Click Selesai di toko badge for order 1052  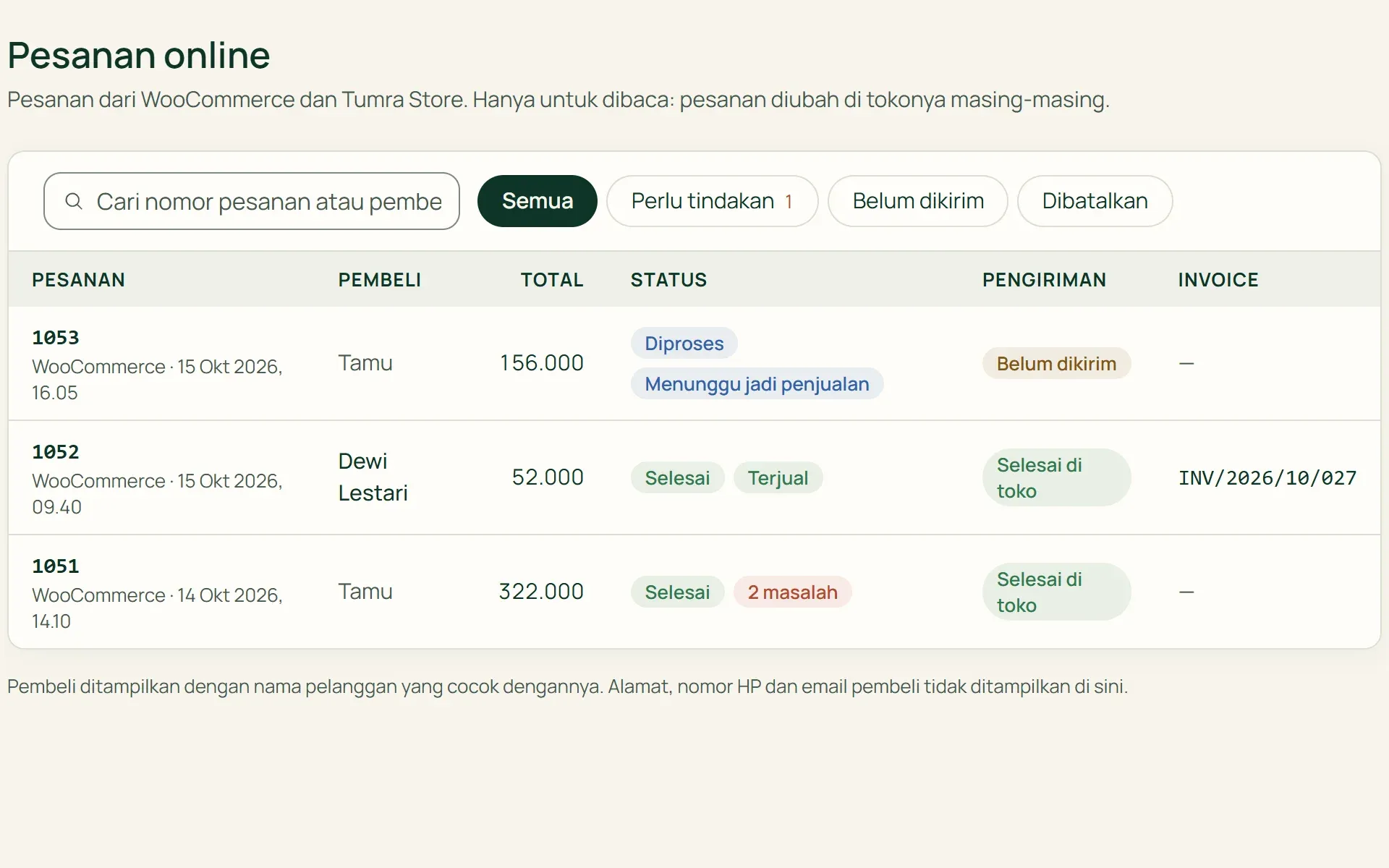click(x=1056, y=478)
